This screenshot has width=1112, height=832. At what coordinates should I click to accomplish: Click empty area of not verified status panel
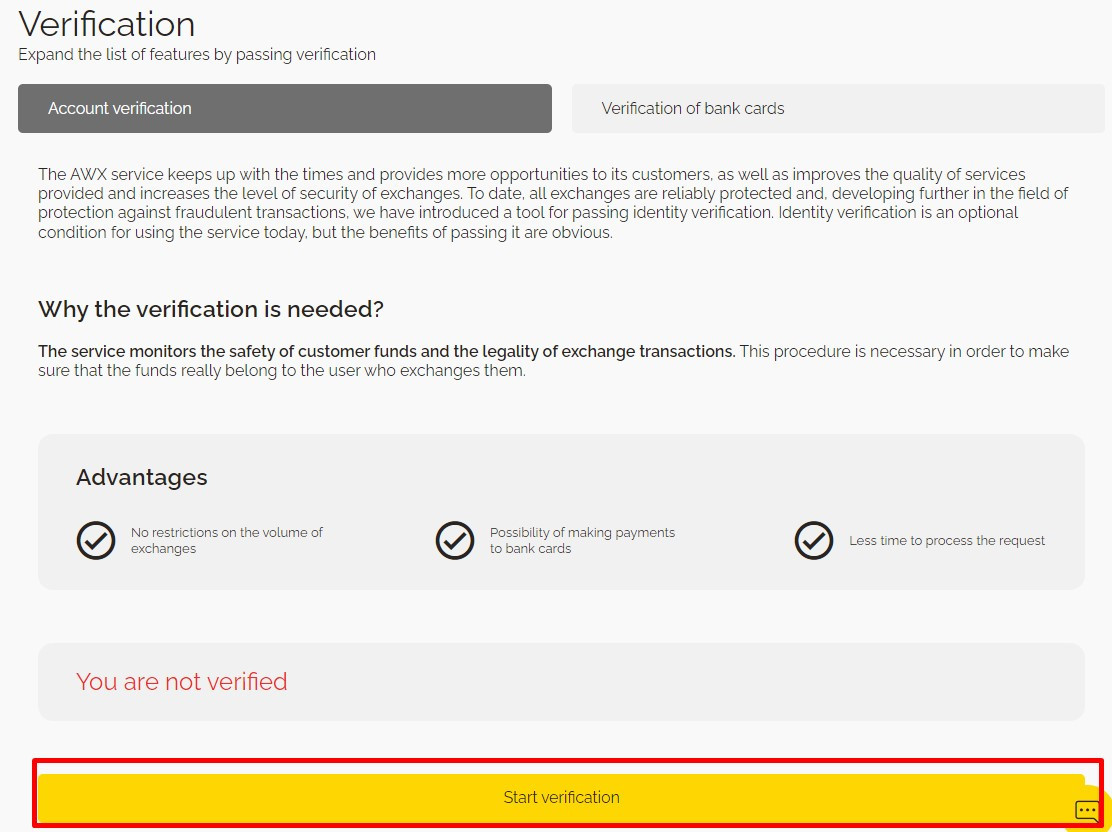(x=700, y=682)
